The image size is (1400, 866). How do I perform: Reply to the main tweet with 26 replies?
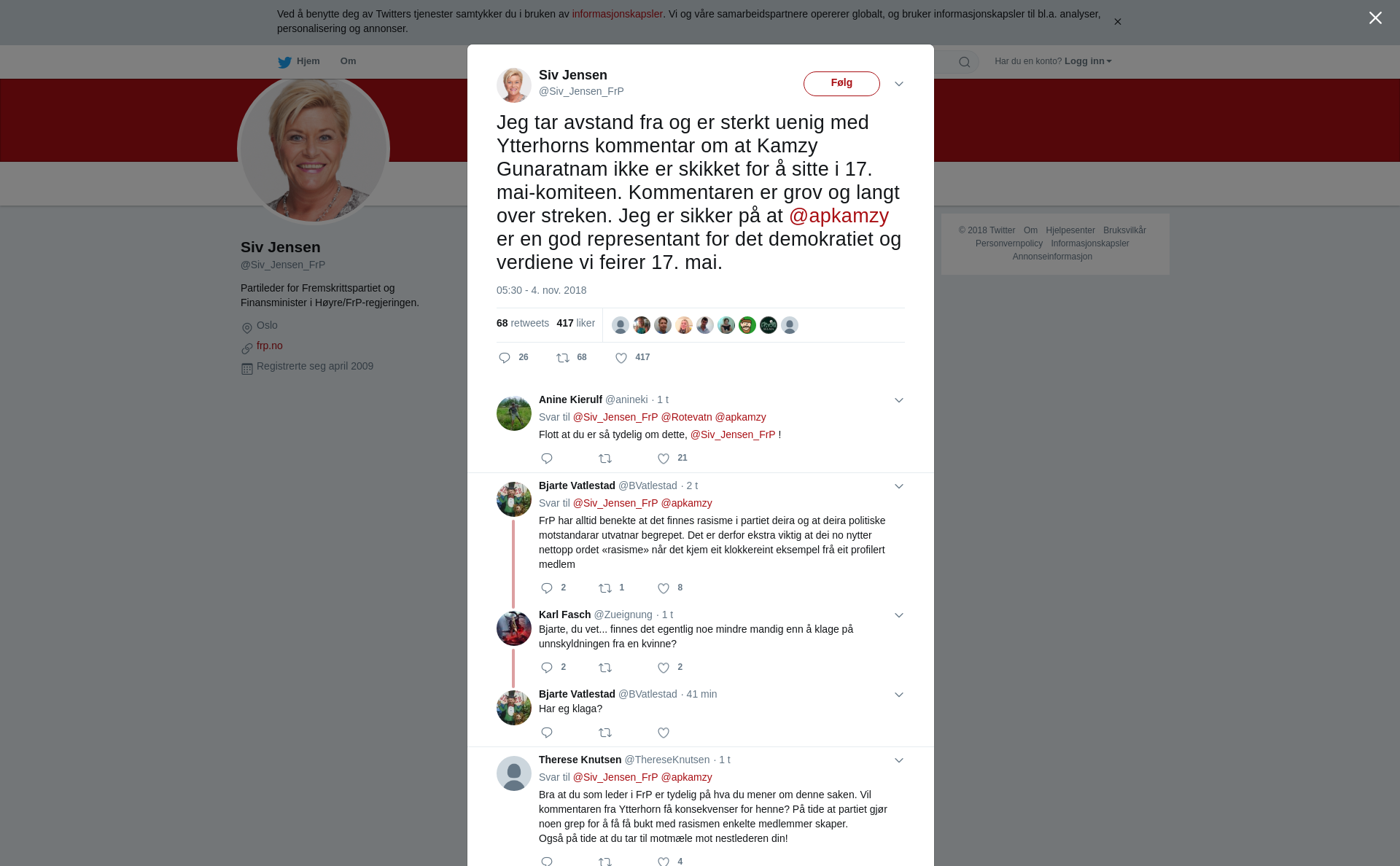pos(505,358)
